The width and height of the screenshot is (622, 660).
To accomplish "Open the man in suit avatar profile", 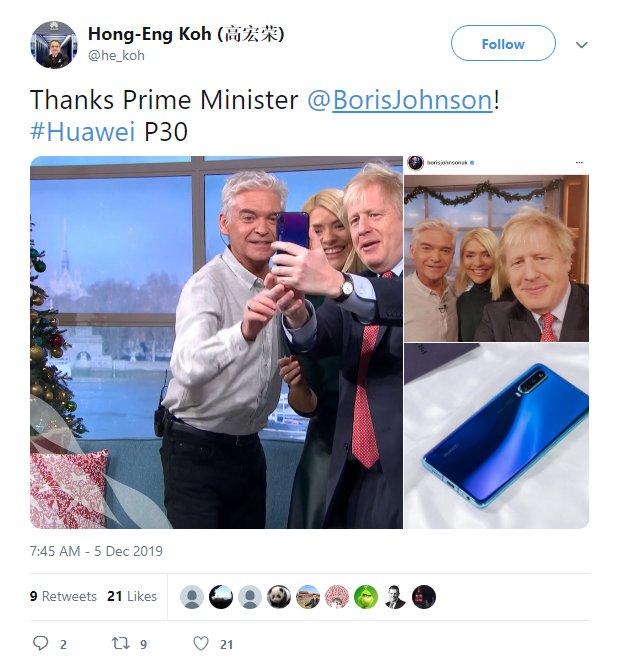I will [395, 597].
